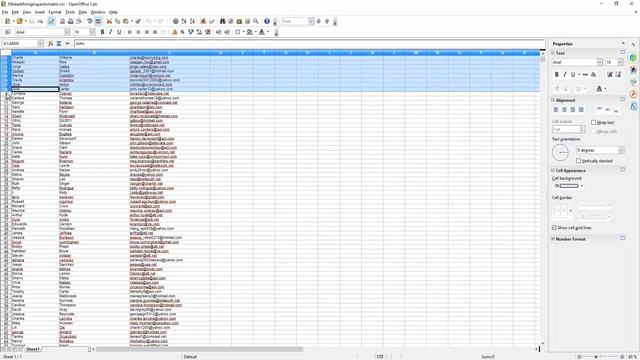Collapse the Cell Appearance section

553,170
